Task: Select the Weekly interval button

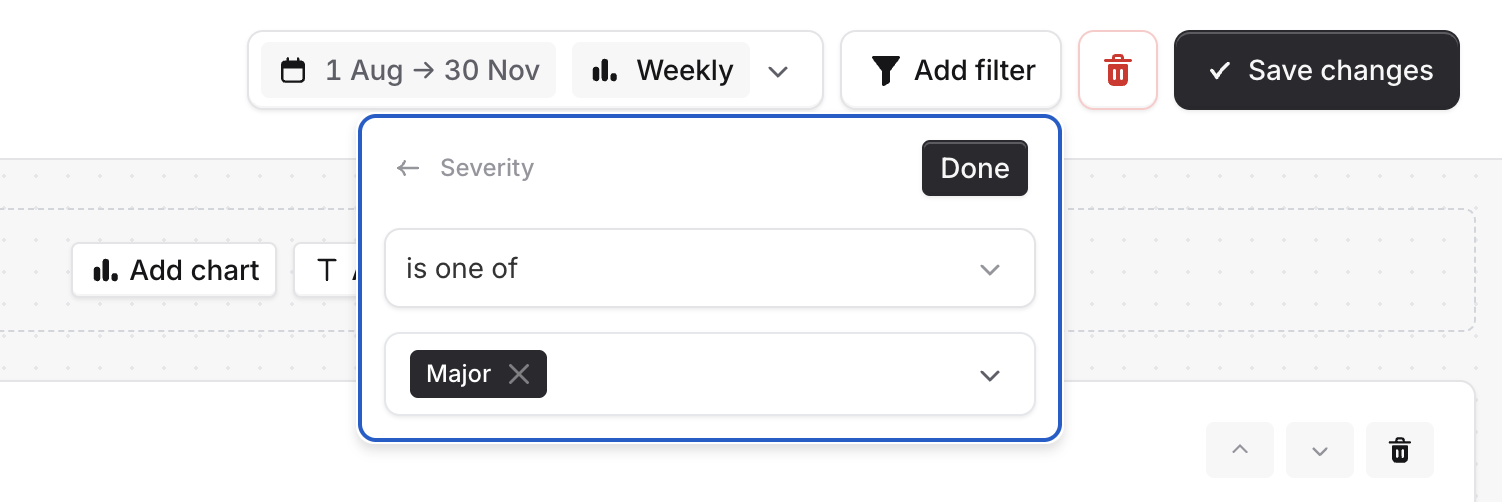Action: (661, 71)
